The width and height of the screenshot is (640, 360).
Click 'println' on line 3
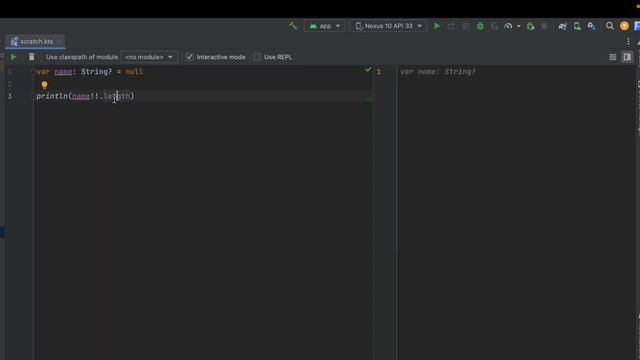point(52,96)
